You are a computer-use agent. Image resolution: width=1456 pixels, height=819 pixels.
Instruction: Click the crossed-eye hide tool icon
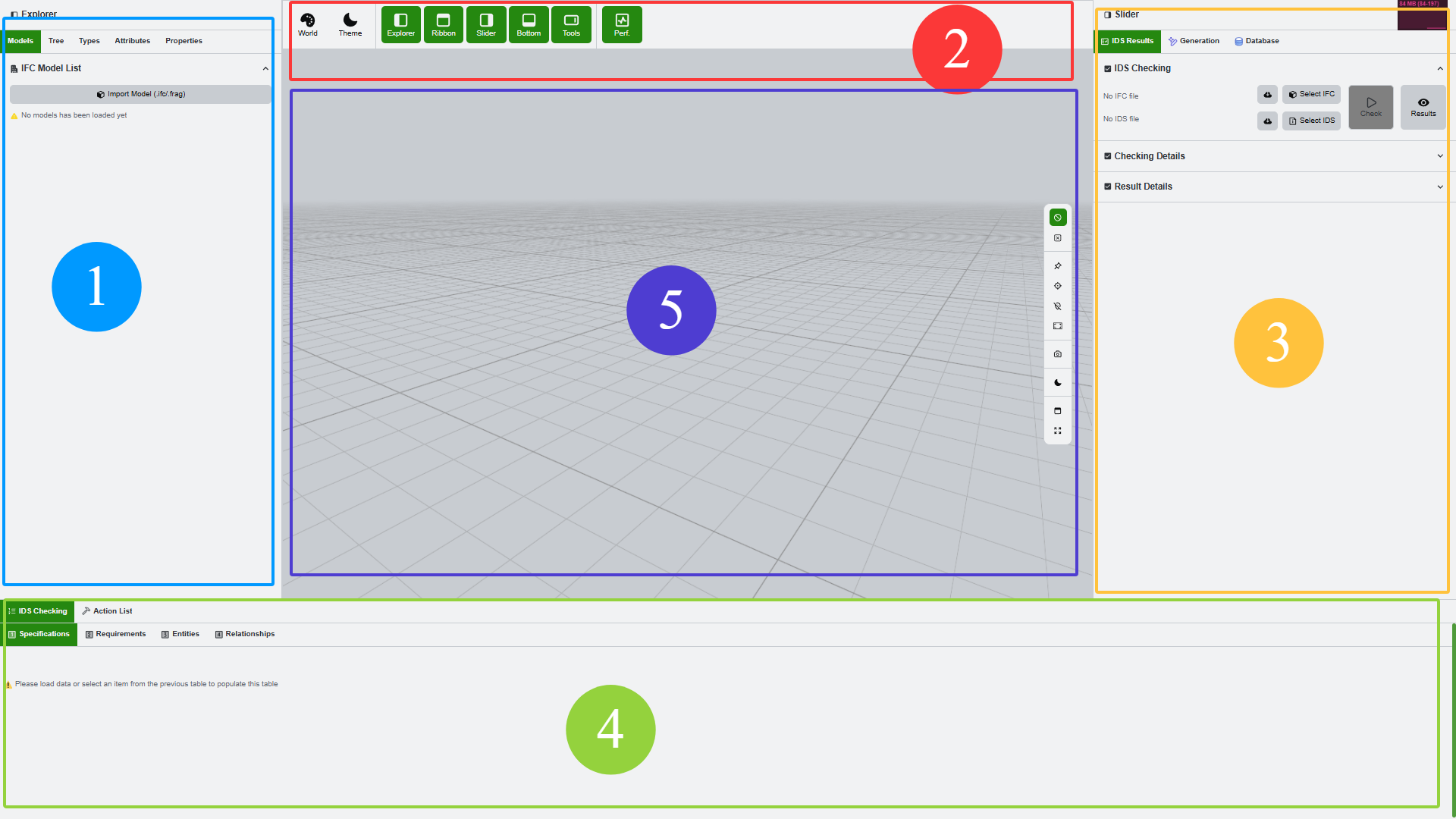pyautogui.click(x=1058, y=307)
